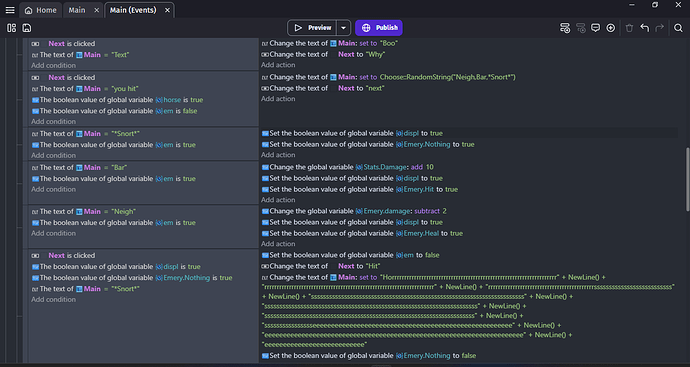Click Add condition under 'Main = "Text"'
This screenshot has height=367, width=690.
click(53, 65)
